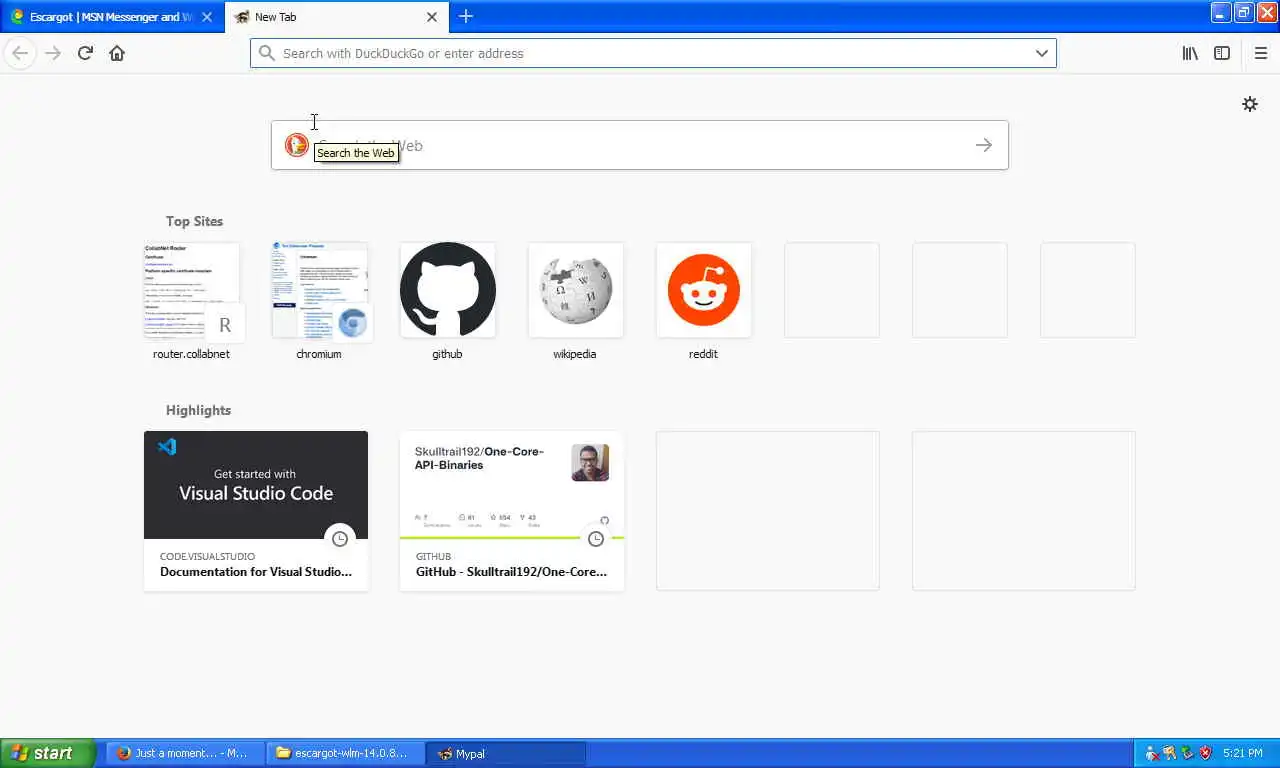
Task: Click the Top Sites section heading
Action: coord(194,221)
